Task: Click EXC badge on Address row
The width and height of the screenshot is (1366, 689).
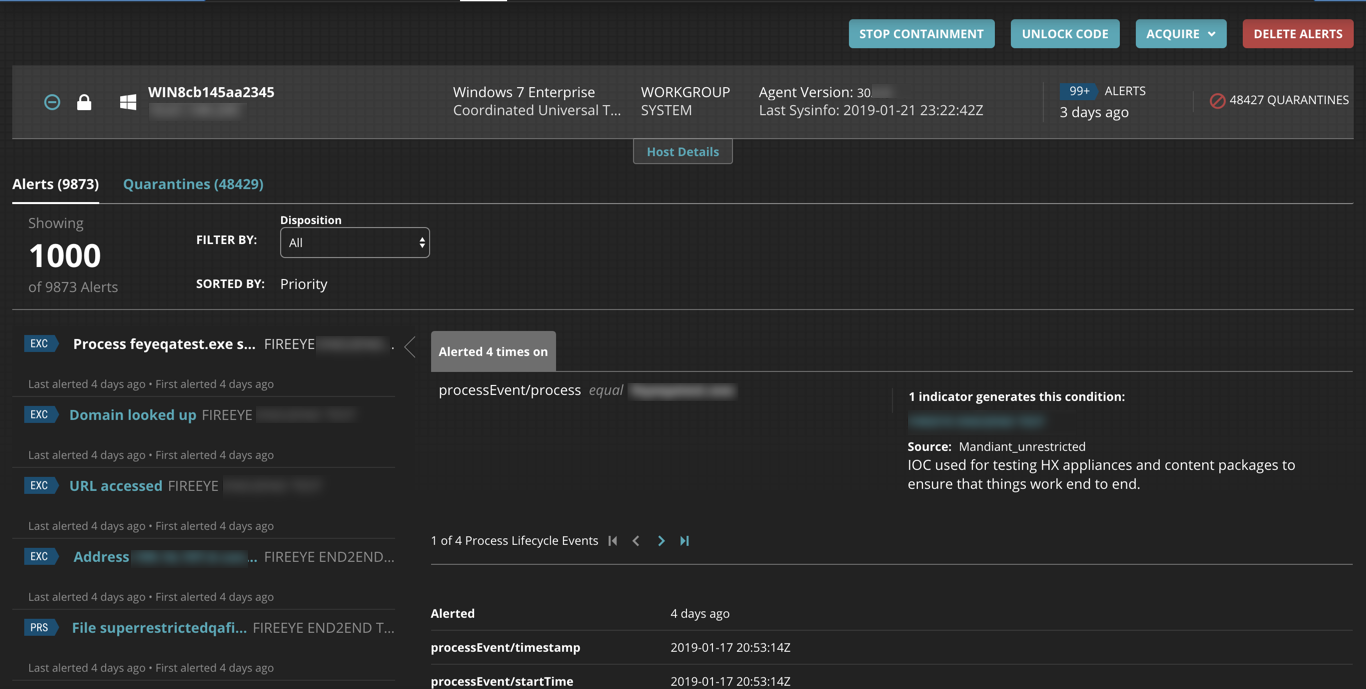Action: coord(40,557)
